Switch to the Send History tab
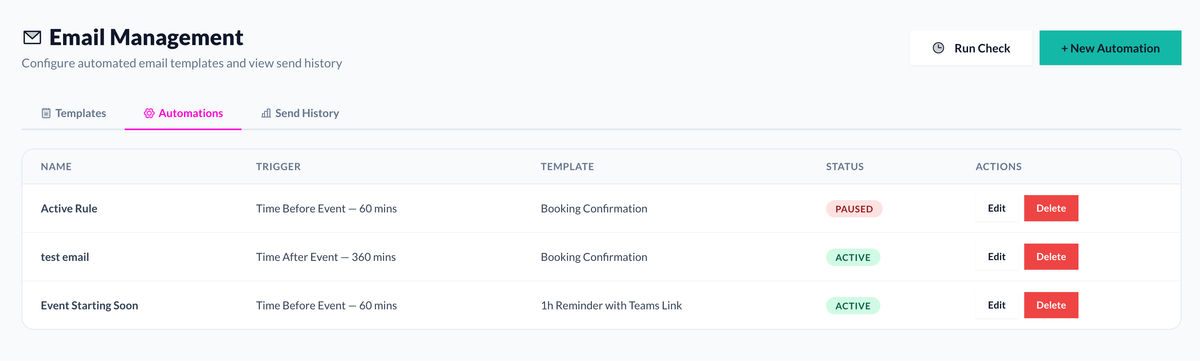The image size is (1200, 361). point(300,113)
